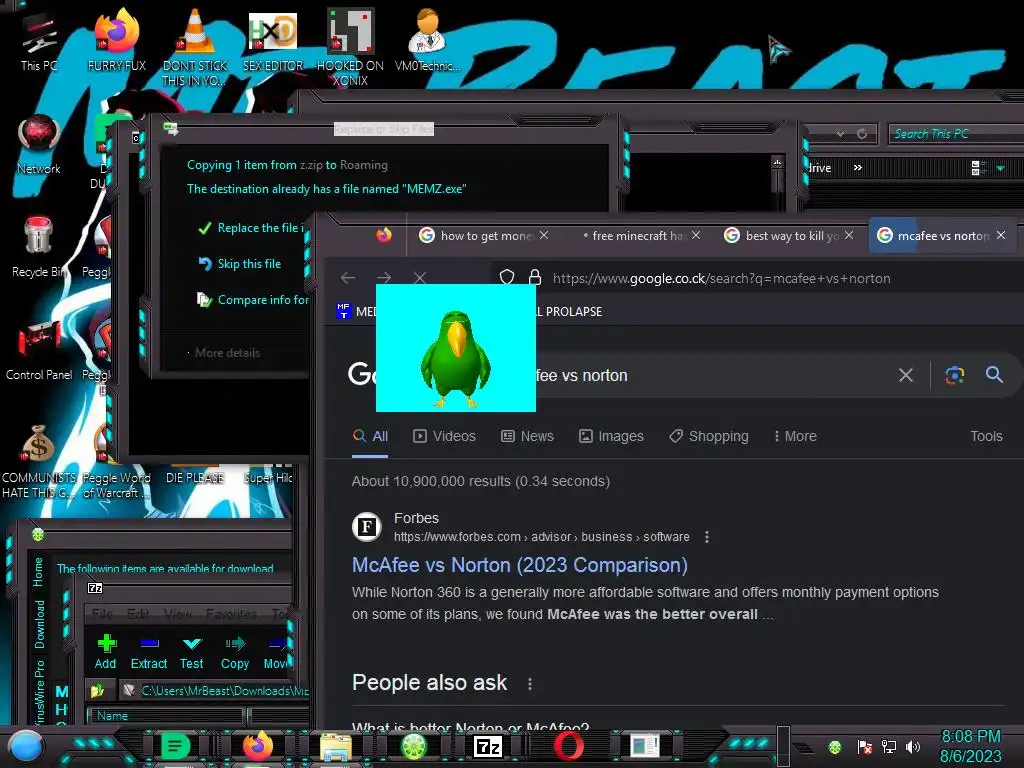Image resolution: width=1024 pixels, height=768 pixels.
Task: Expand Explorer address history dropdown arrow
Action: point(840,134)
